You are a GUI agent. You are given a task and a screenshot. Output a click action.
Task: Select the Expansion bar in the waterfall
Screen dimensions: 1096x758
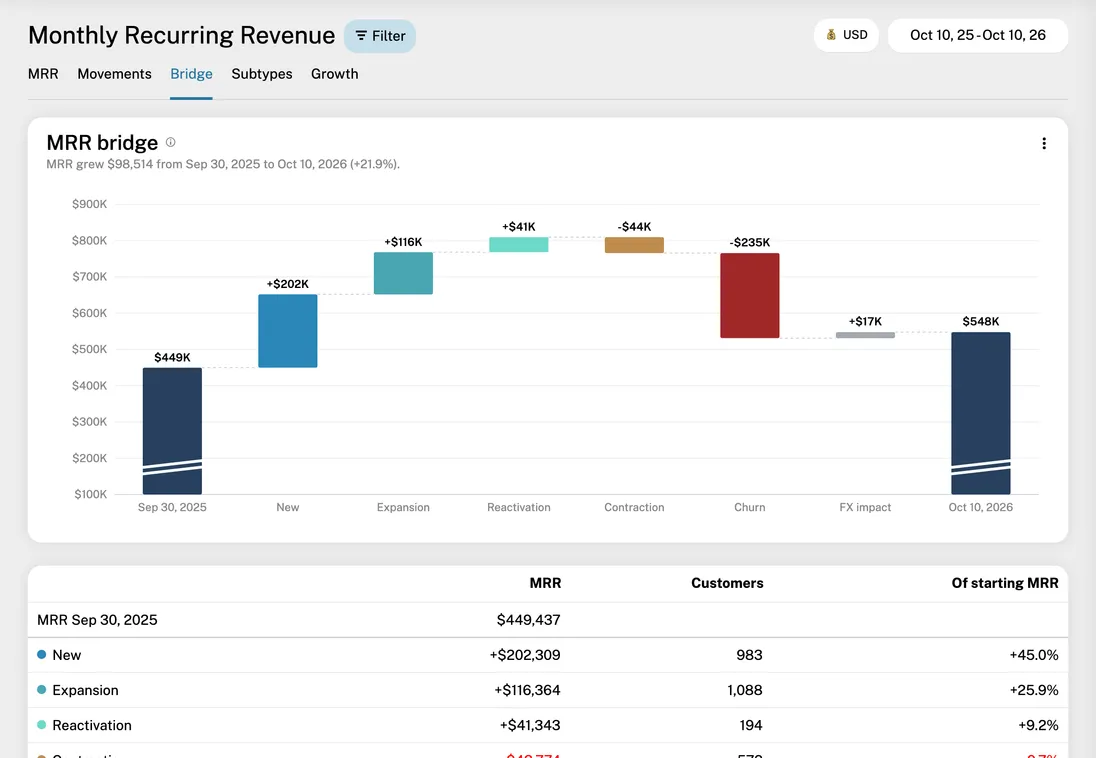403,273
